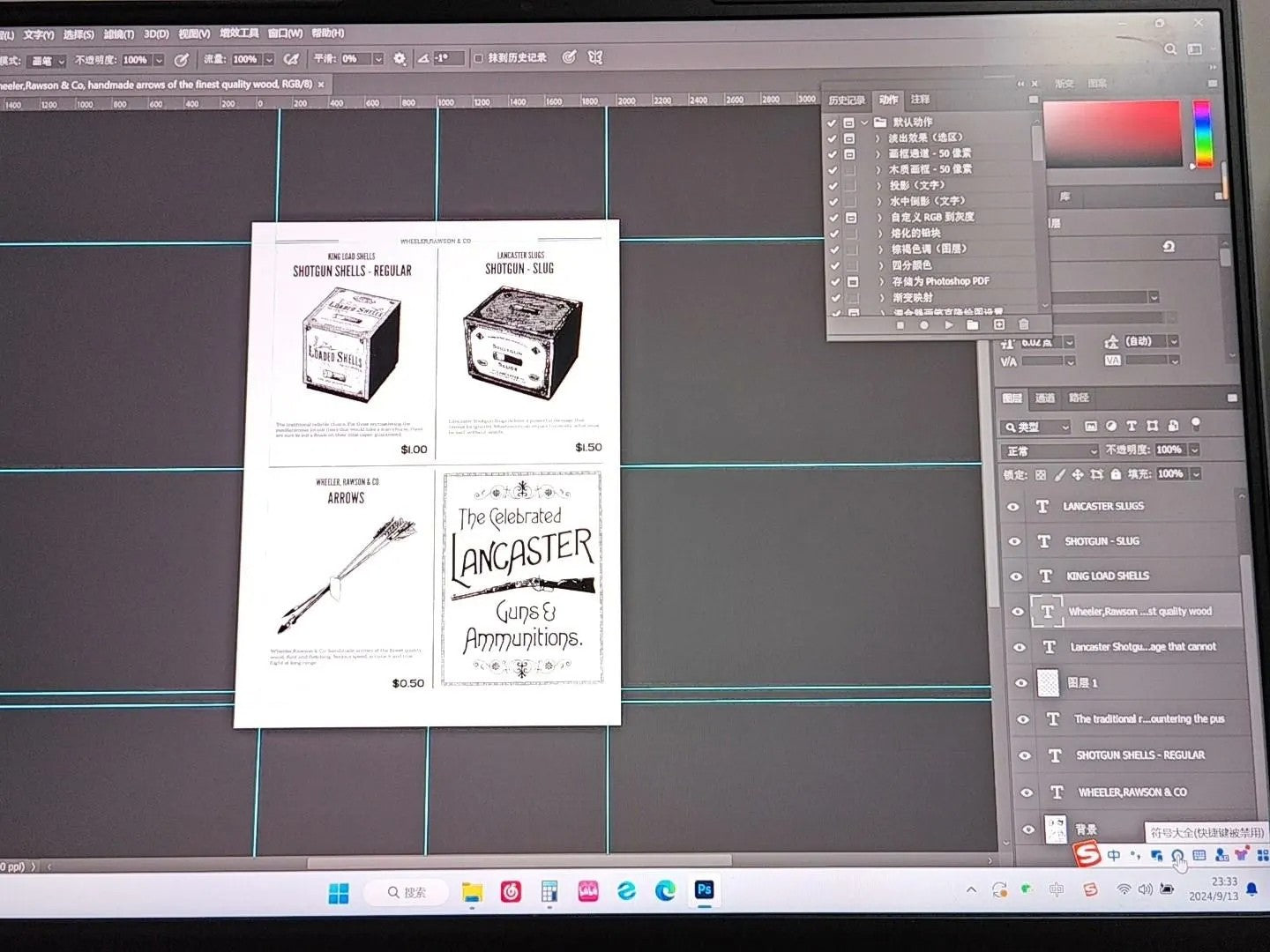Open brush smoothing gear settings
The width and height of the screenshot is (1270, 952).
[400, 58]
